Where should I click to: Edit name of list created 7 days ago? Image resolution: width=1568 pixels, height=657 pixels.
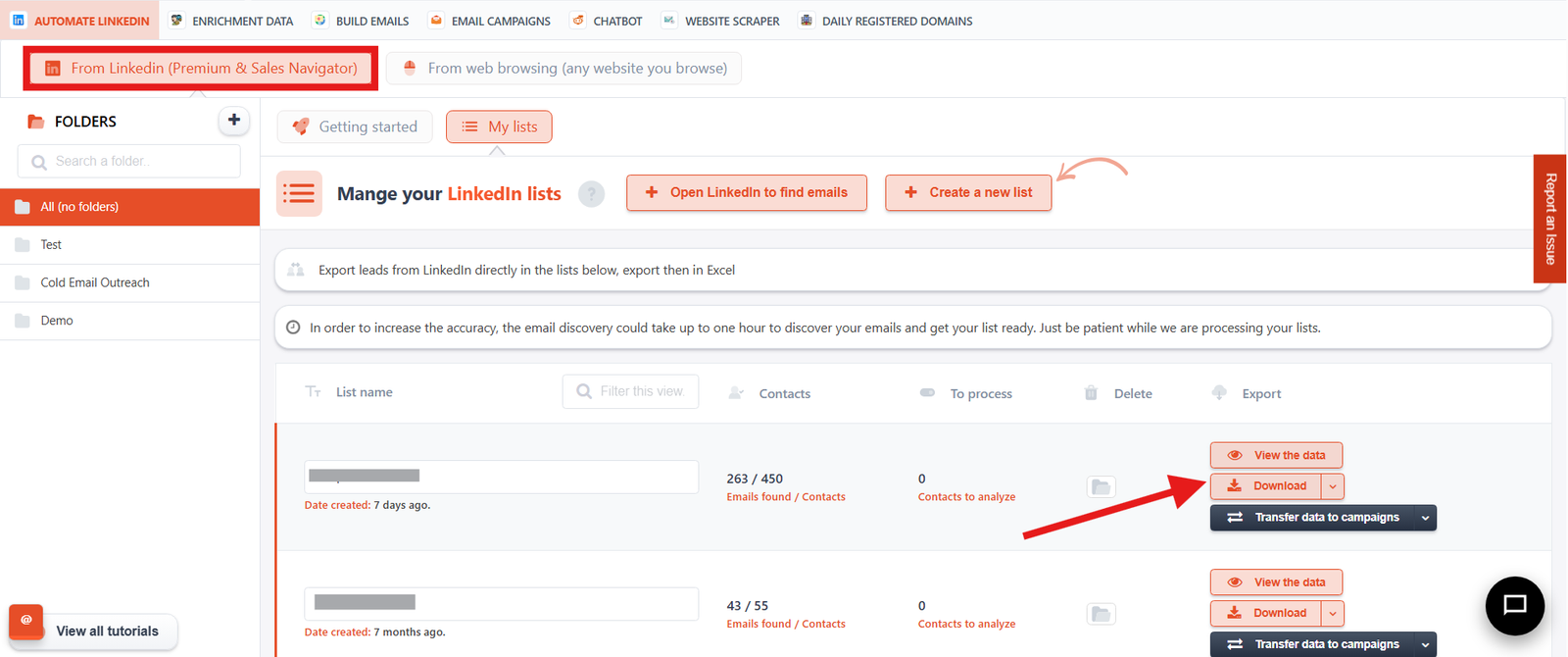501,477
